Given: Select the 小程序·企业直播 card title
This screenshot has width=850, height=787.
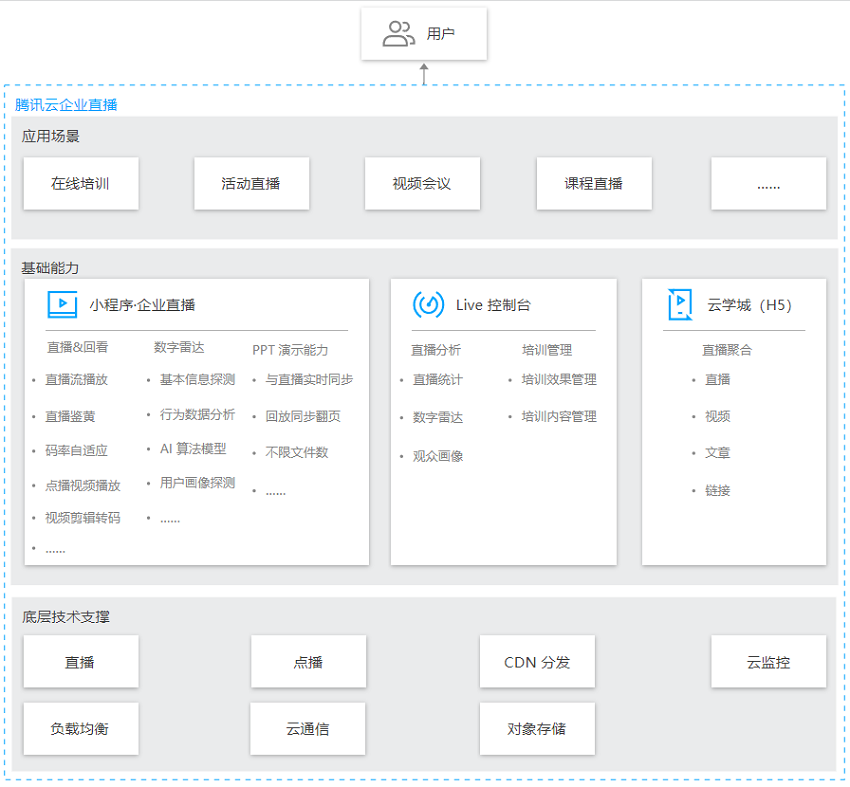Looking at the screenshot, I should [x=142, y=305].
